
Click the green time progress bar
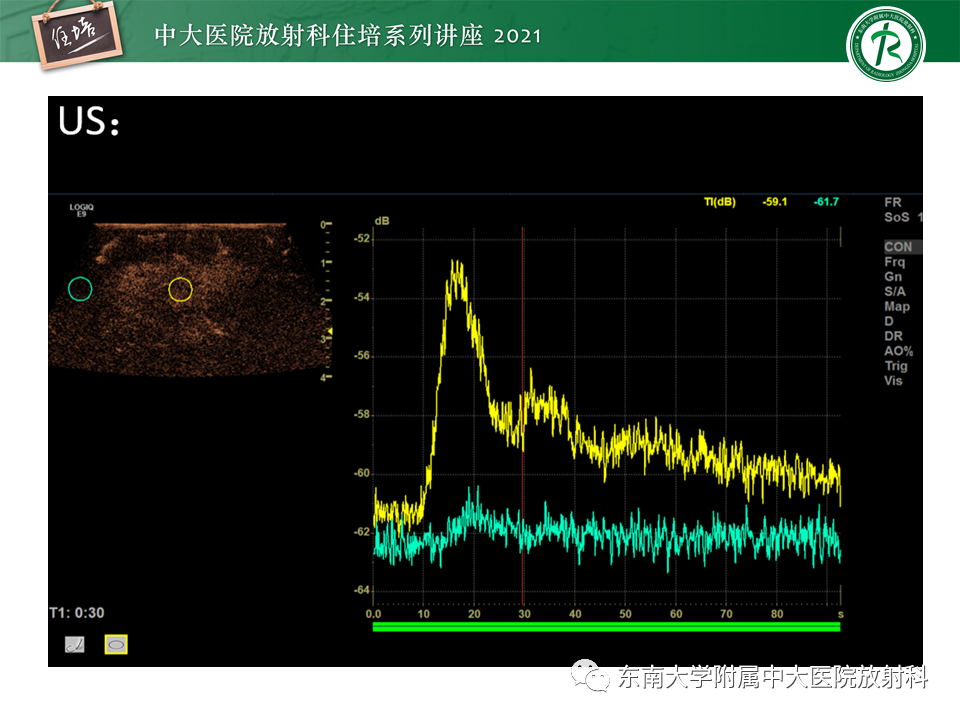point(606,626)
